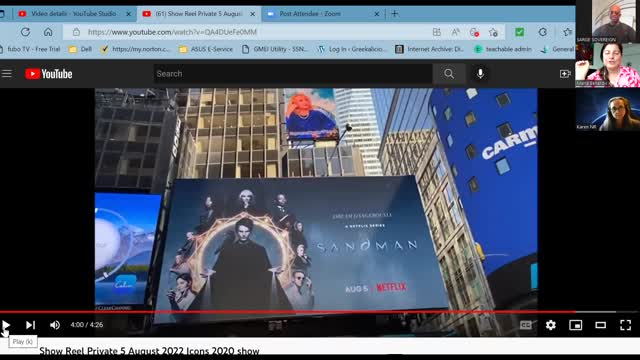Open the apps grid icon in address bar
Screen dimensions: 640x360
[x=437, y=32]
